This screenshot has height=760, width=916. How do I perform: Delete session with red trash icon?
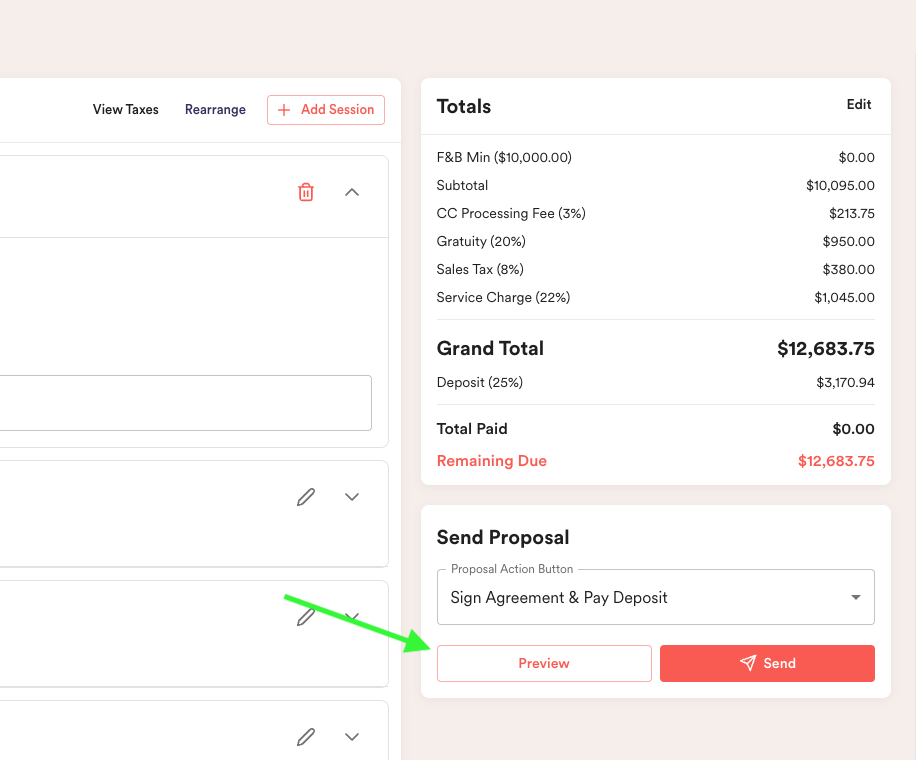(x=306, y=192)
